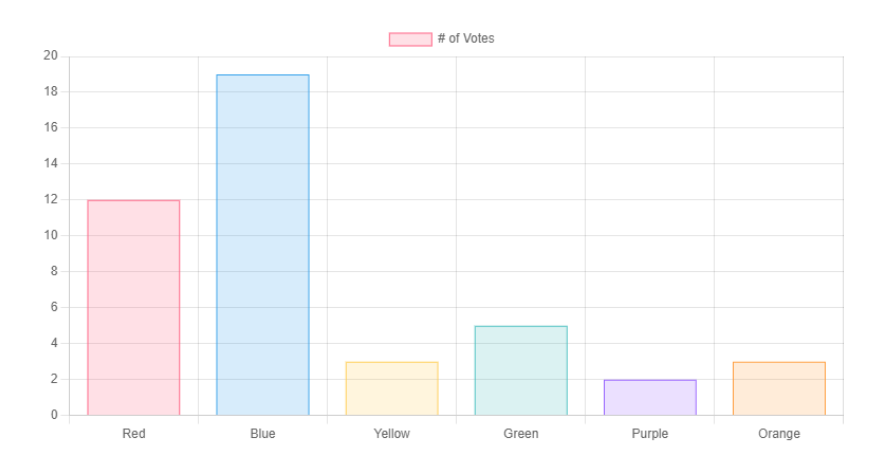Click the y-axis tick label 12

tap(51, 200)
